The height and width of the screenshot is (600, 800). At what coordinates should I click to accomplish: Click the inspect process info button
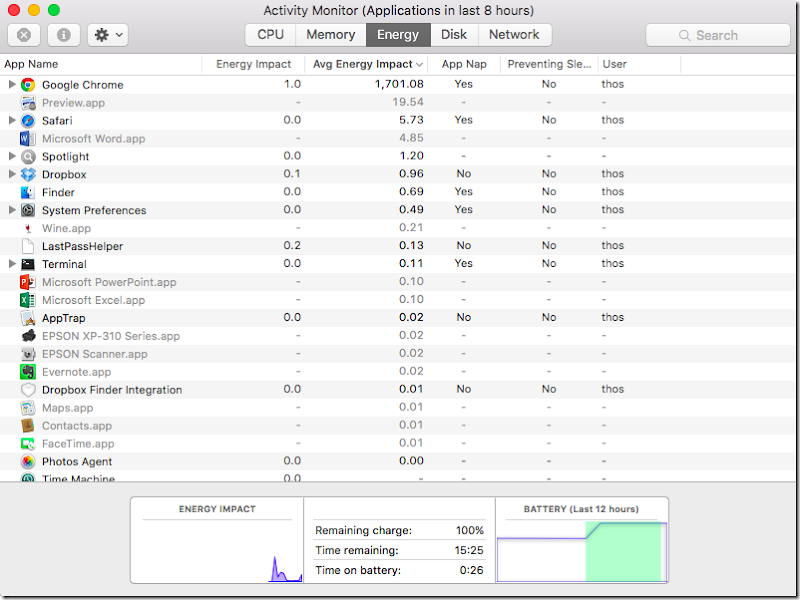coord(64,35)
